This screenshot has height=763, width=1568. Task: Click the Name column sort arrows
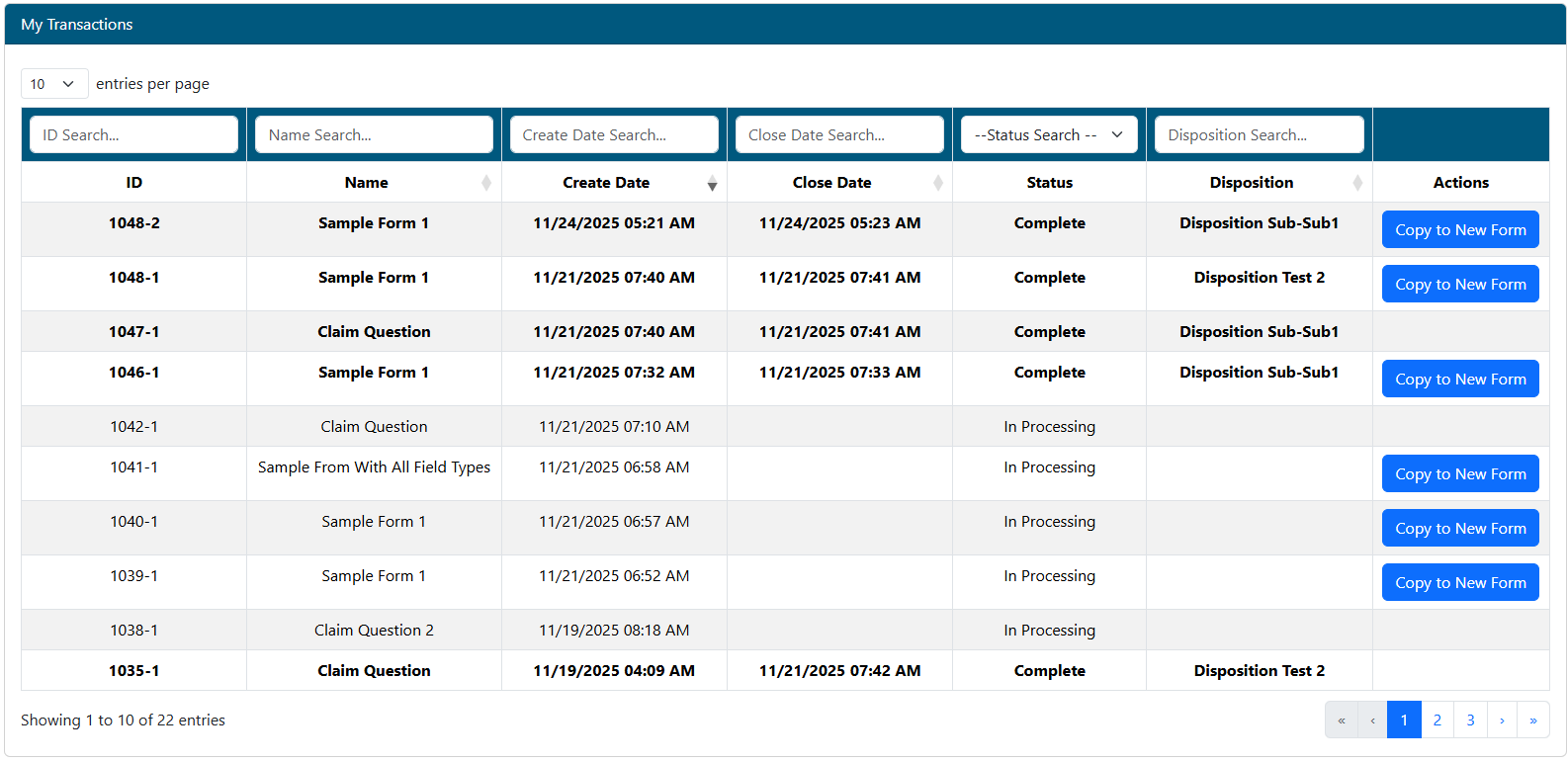[x=486, y=183]
